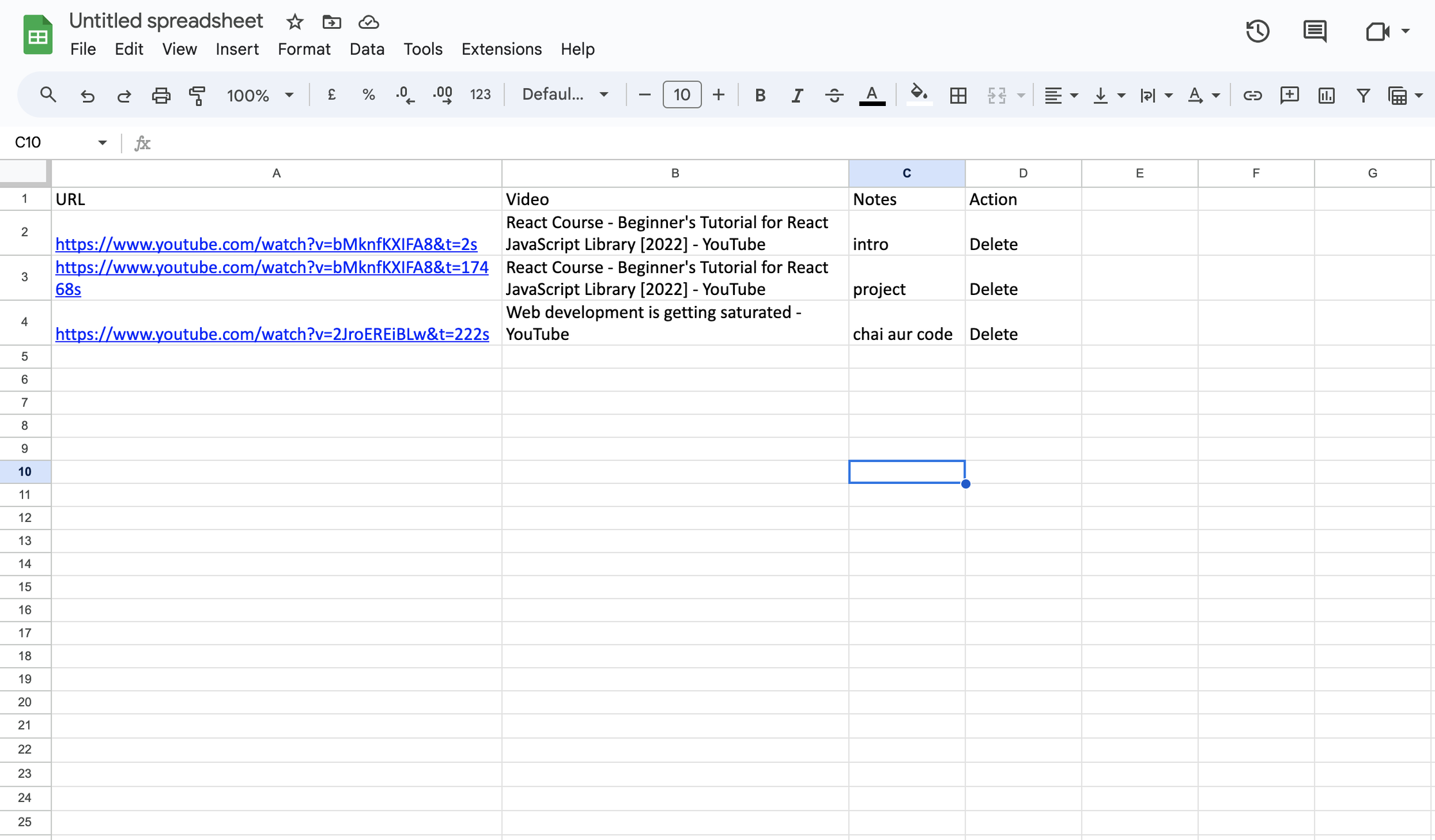Toggle strikethrough formatting
Screen dimensions: 1435x840
pos(834,95)
